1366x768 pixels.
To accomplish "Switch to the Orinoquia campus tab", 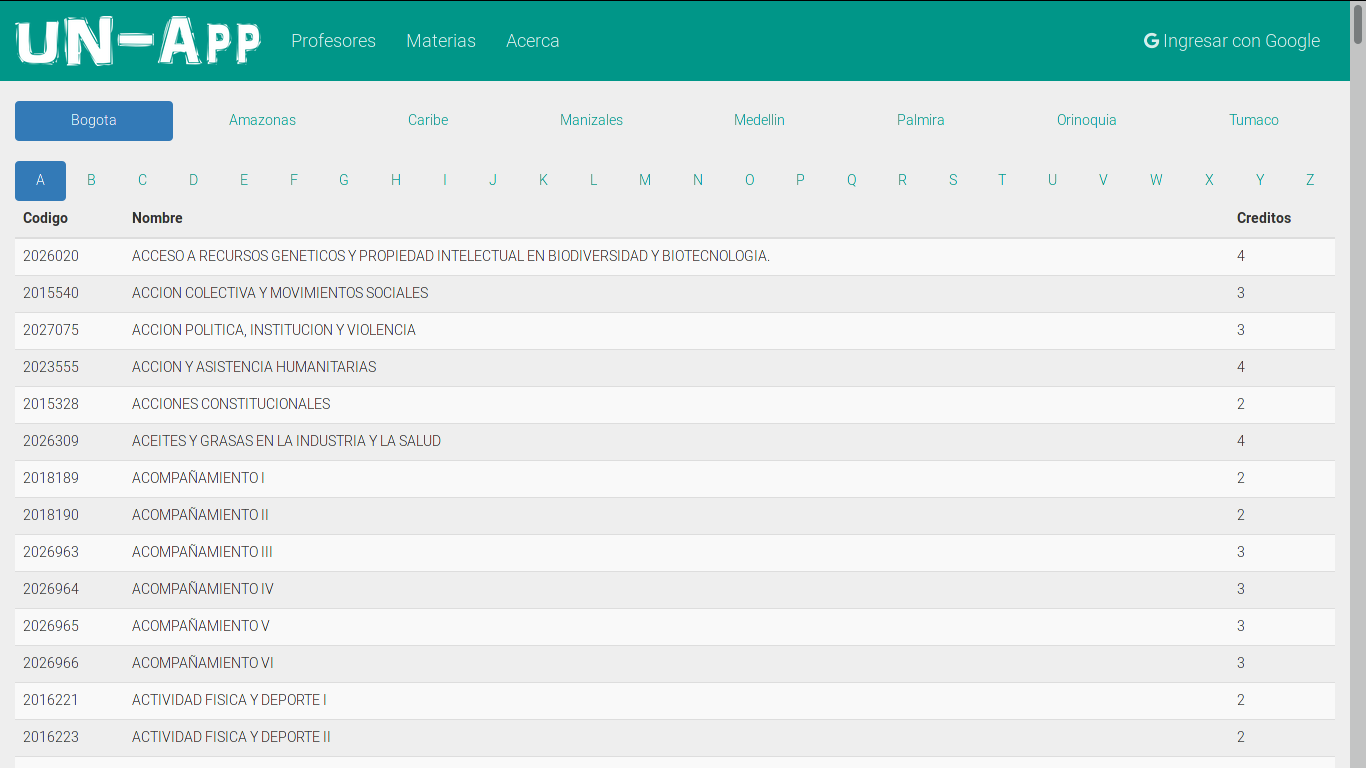I will coord(1087,120).
